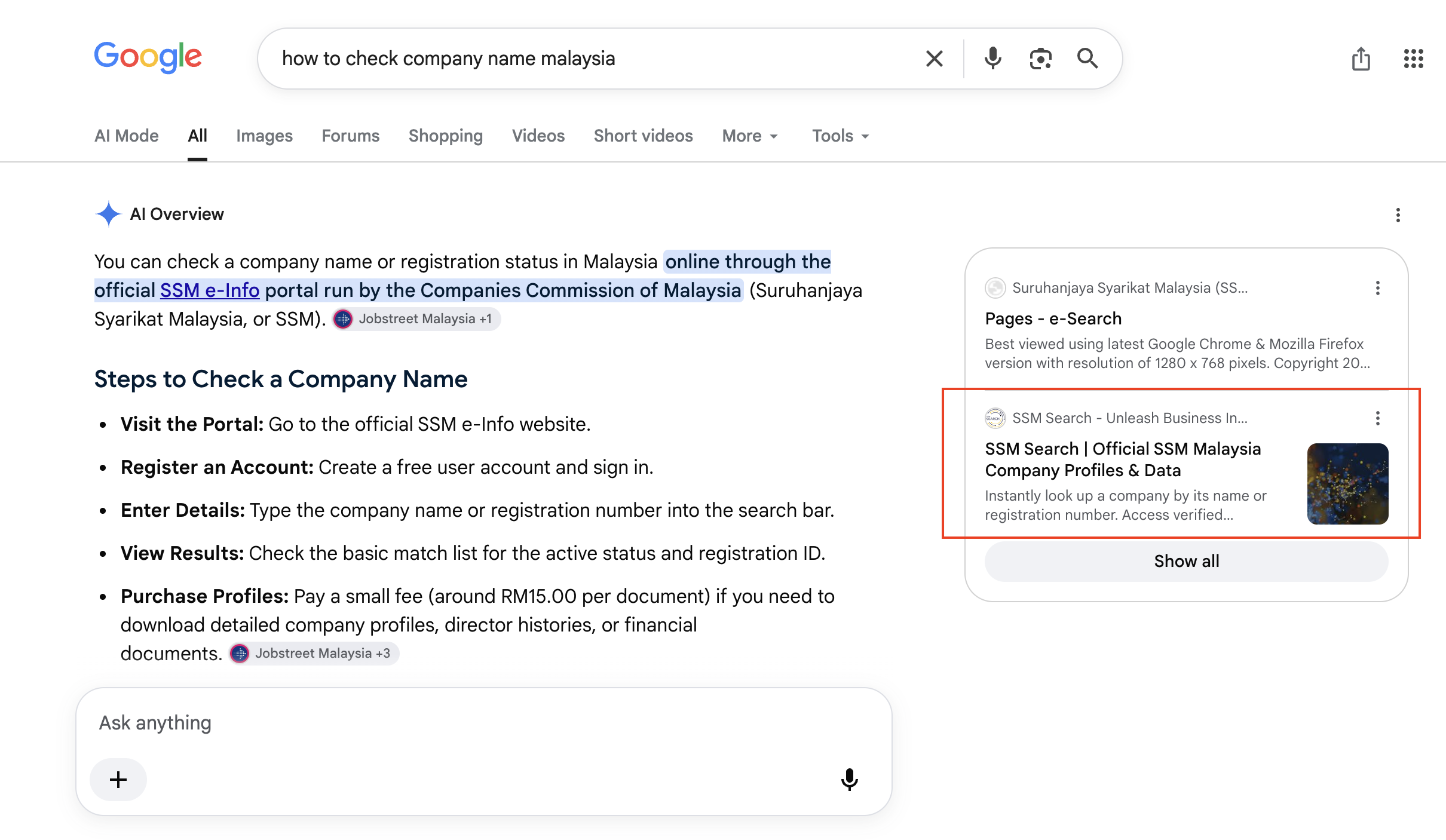Screen dimensions: 1446x840
Task: Click the plus button in Ask anything box
Action: [x=118, y=779]
